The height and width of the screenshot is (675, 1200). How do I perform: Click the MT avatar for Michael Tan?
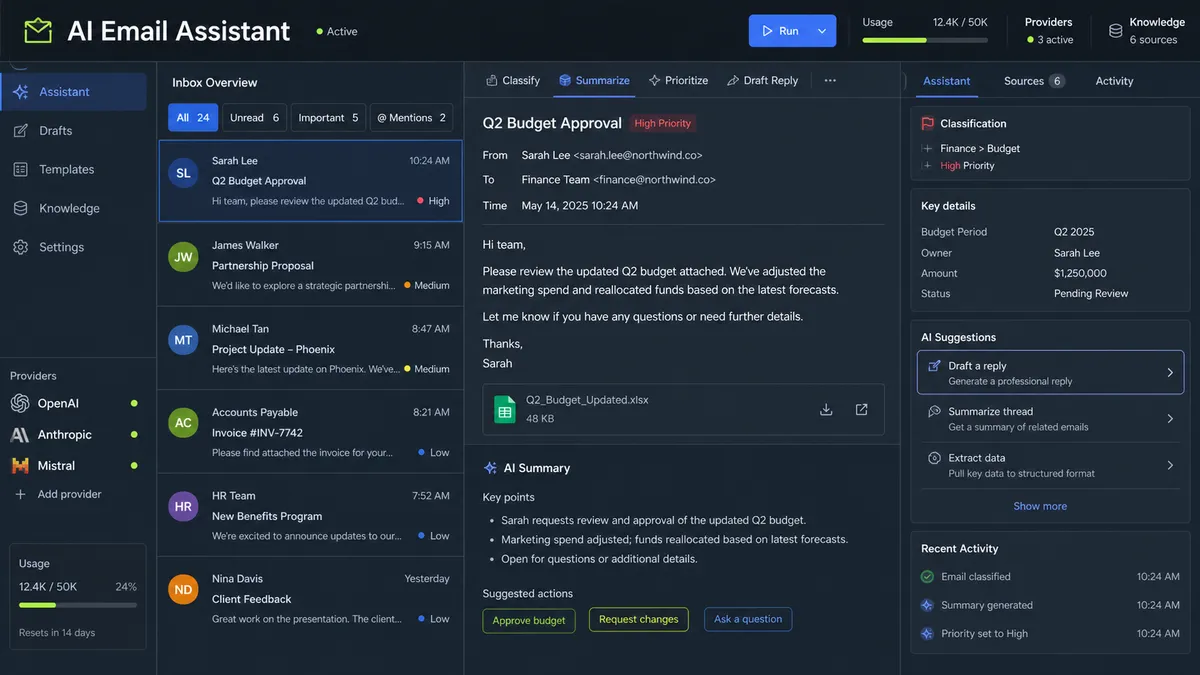183,340
